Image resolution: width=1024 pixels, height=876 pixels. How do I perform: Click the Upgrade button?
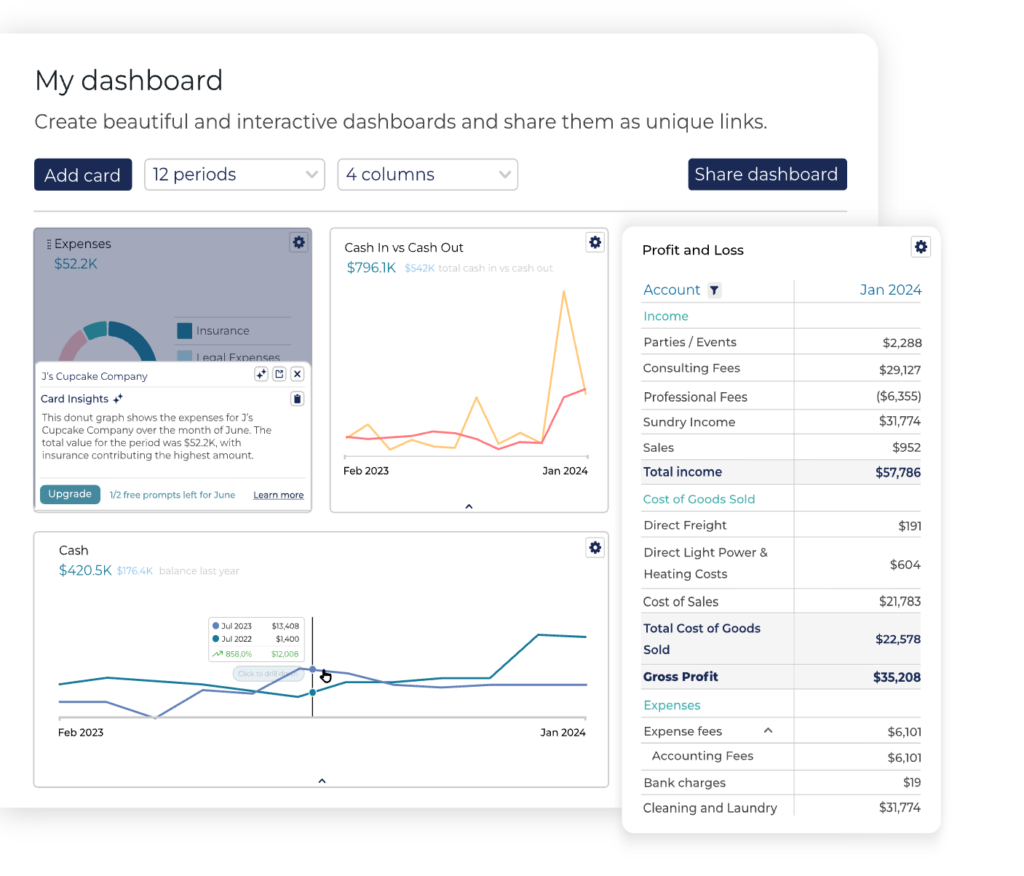tap(70, 494)
